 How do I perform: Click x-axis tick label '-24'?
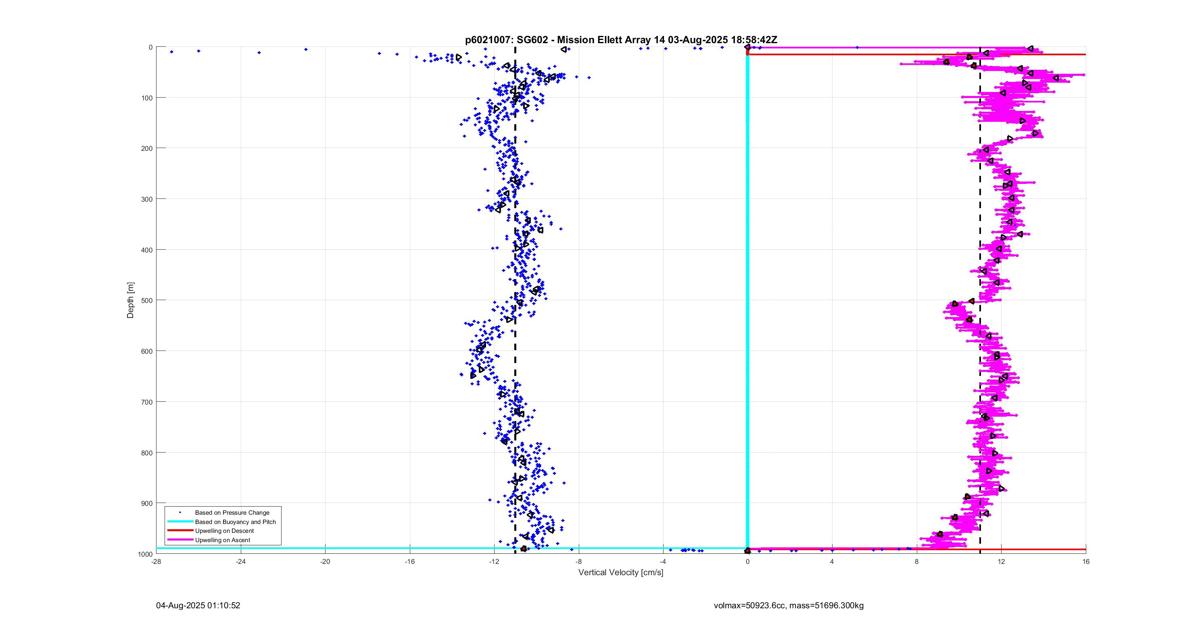[x=240, y=561]
